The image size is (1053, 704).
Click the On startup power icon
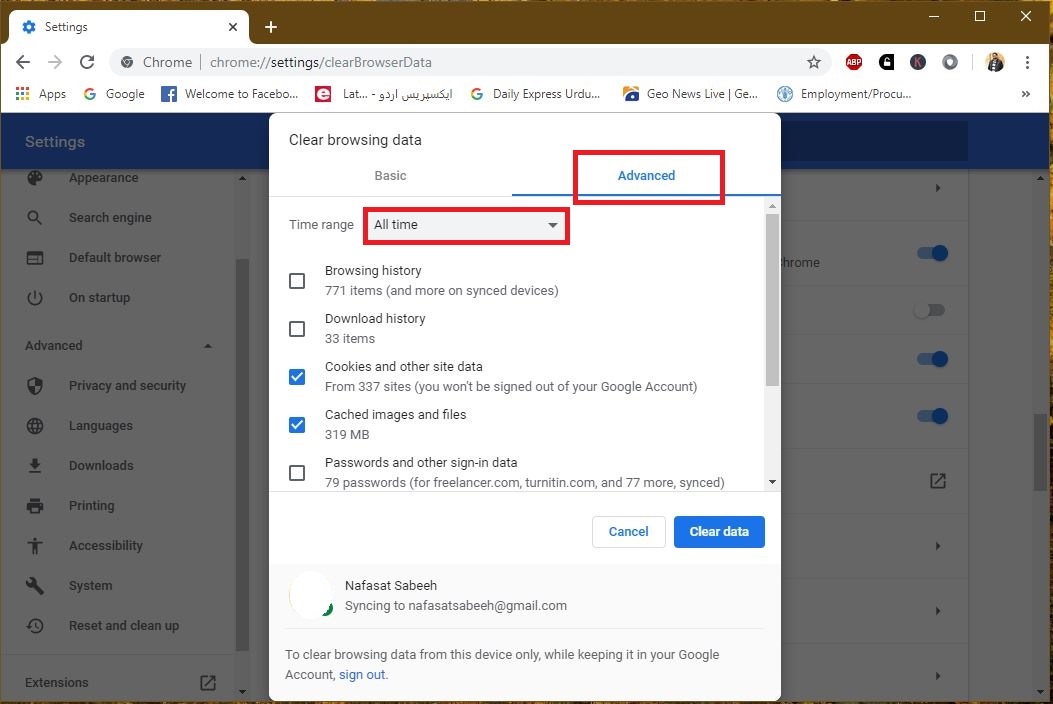35,298
